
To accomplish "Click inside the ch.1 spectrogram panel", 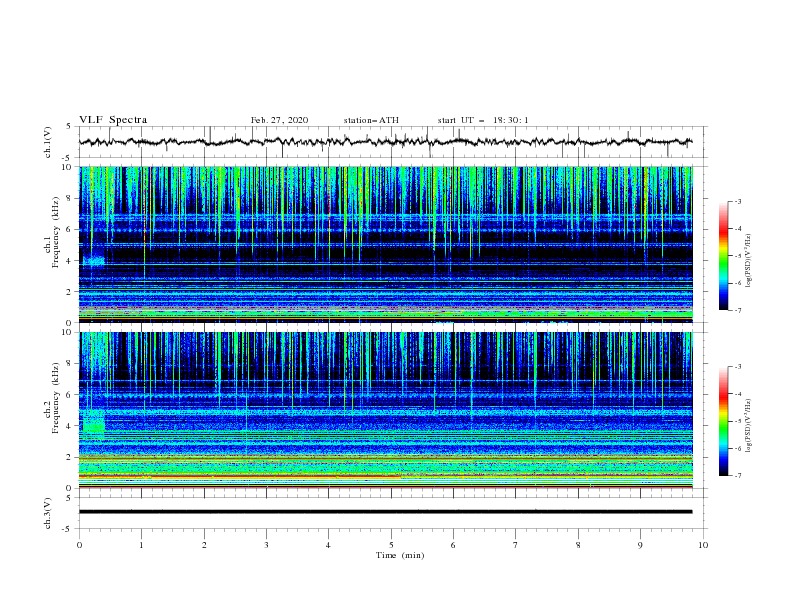I will tap(385, 244).
